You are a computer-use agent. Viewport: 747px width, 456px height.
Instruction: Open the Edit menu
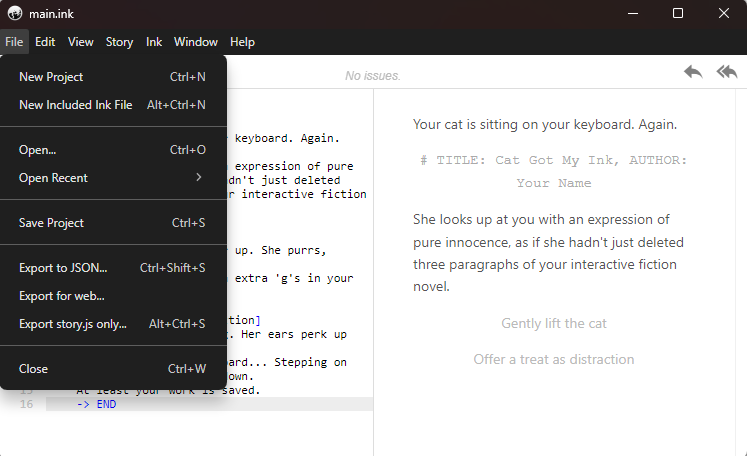click(x=45, y=42)
